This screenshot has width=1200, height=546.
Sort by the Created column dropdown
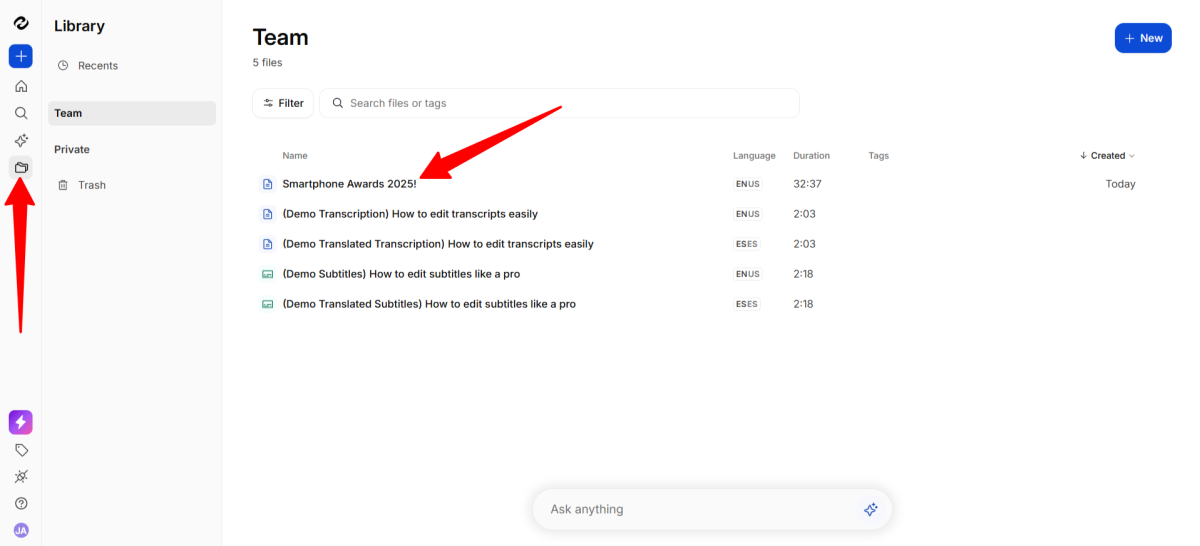[1108, 156]
